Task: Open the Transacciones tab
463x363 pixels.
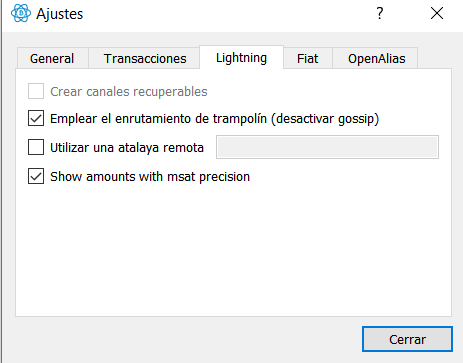Action: pyautogui.click(x=145, y=59)
